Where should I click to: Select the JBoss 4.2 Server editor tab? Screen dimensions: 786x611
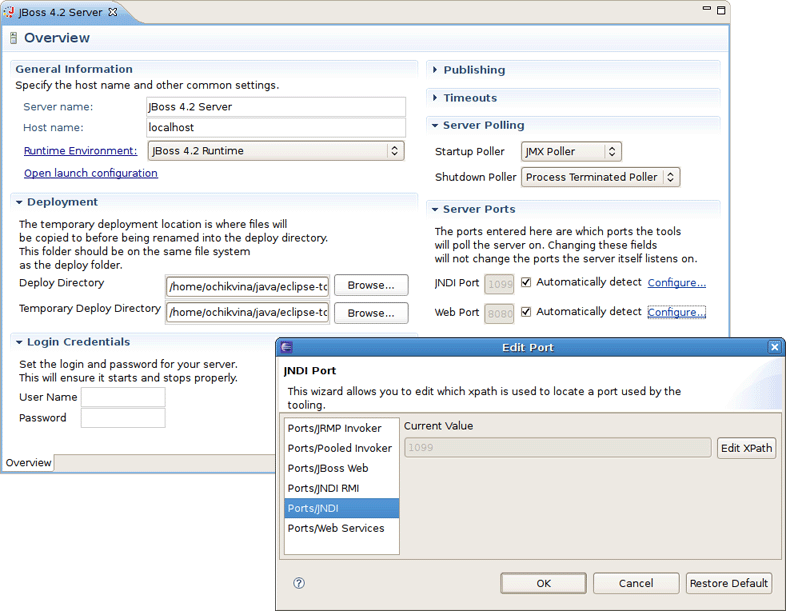point(60,12)
